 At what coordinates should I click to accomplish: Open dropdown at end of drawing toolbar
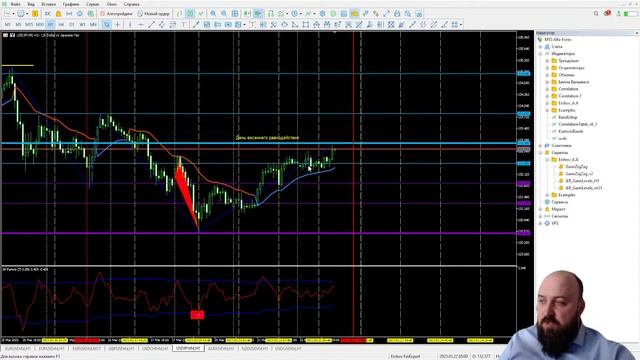click(x=461, y=24)
